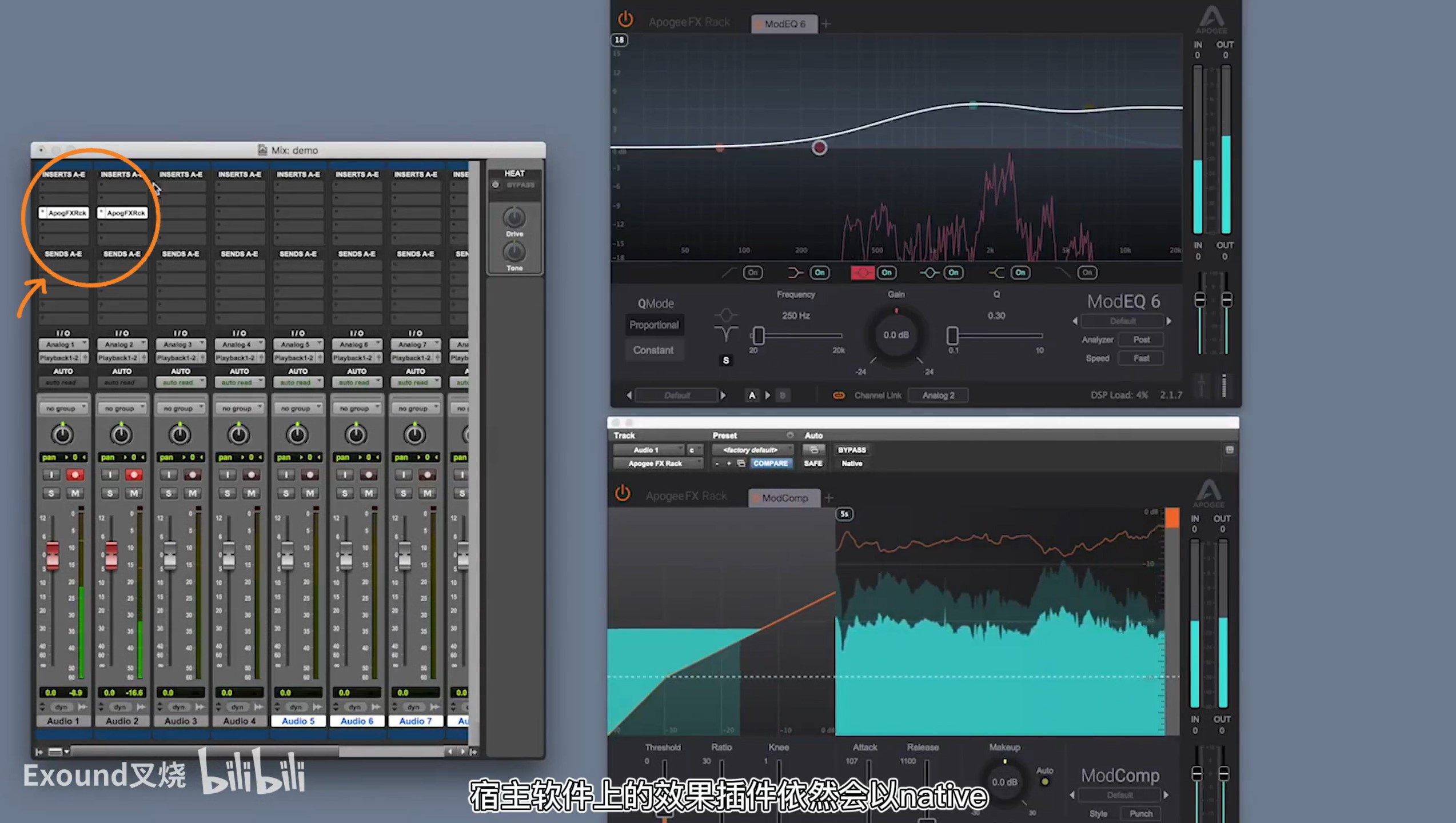Viewport: 1456px width, 823px height.
Task: Open Channel Link Analog 2 dropdown
Action: pyautogui.click(x=938, y=395)
